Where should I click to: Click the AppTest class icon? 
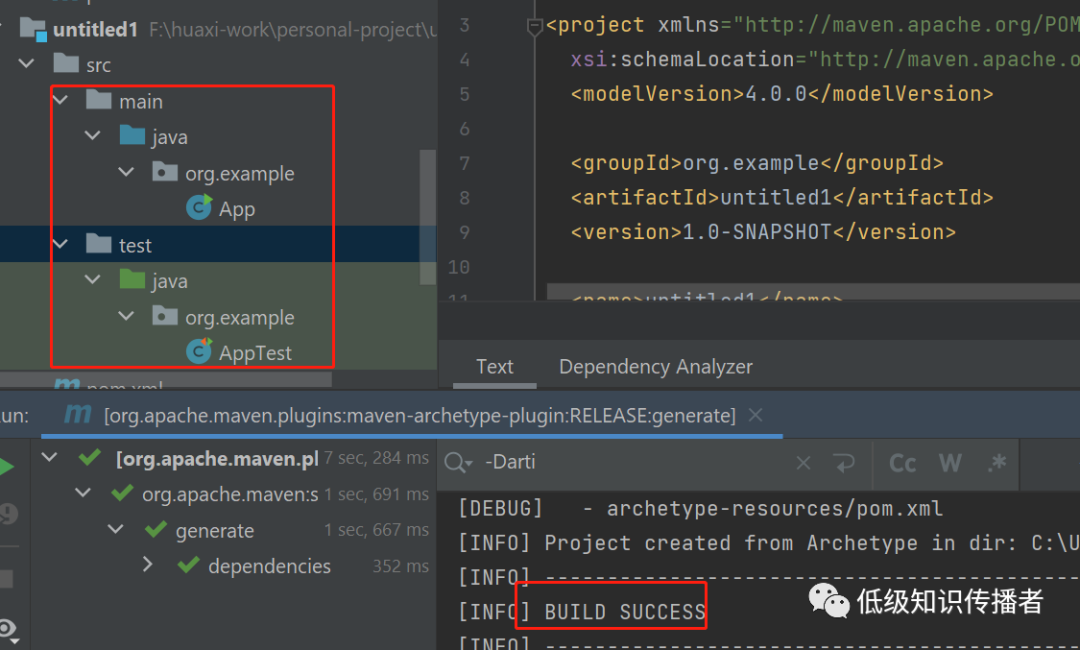pos(199,352)
